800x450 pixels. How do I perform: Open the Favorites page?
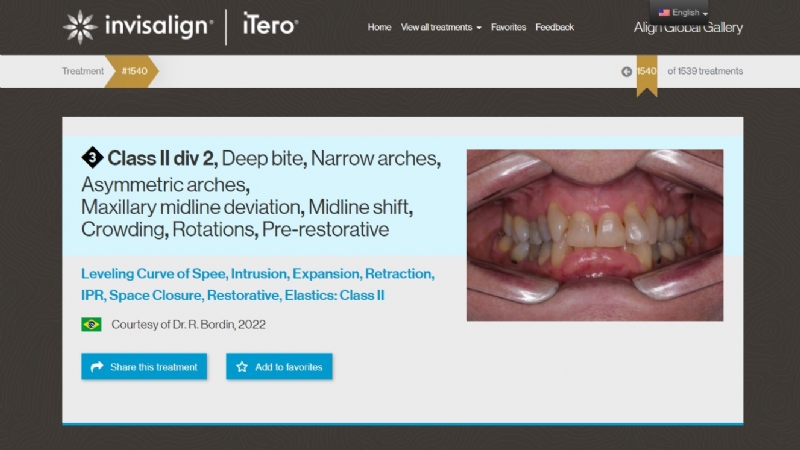508,27
